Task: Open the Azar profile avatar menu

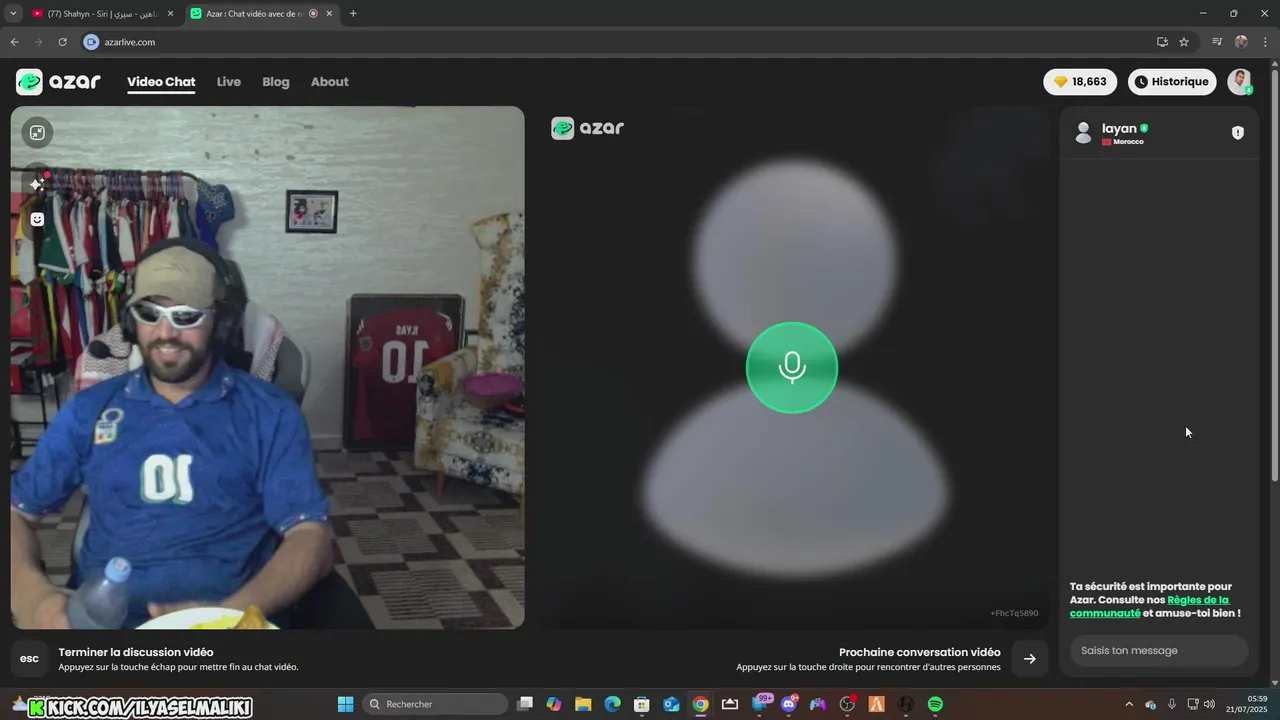Action: [x=1240, y=82]
